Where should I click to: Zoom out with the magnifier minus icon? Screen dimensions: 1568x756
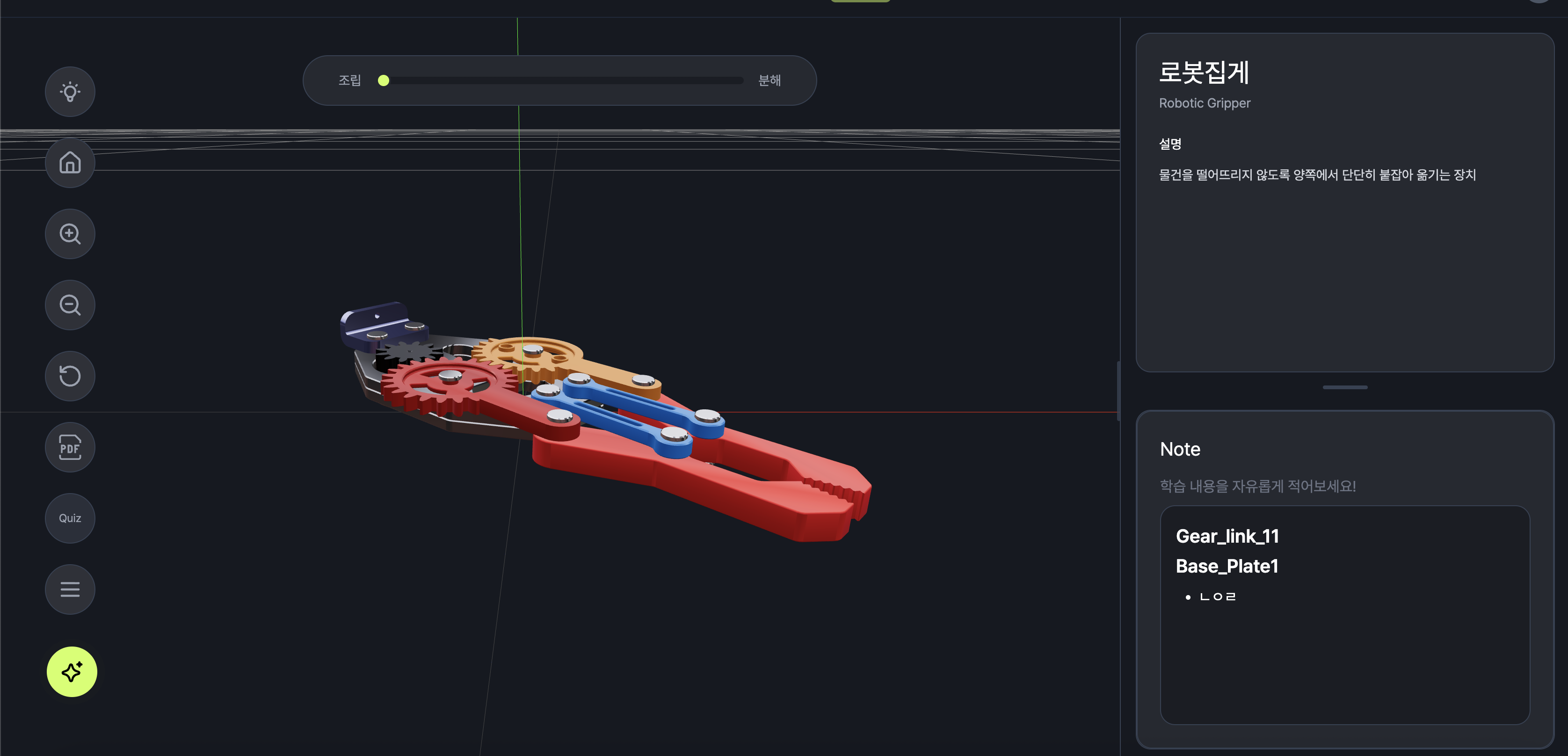tap(70, 305)
